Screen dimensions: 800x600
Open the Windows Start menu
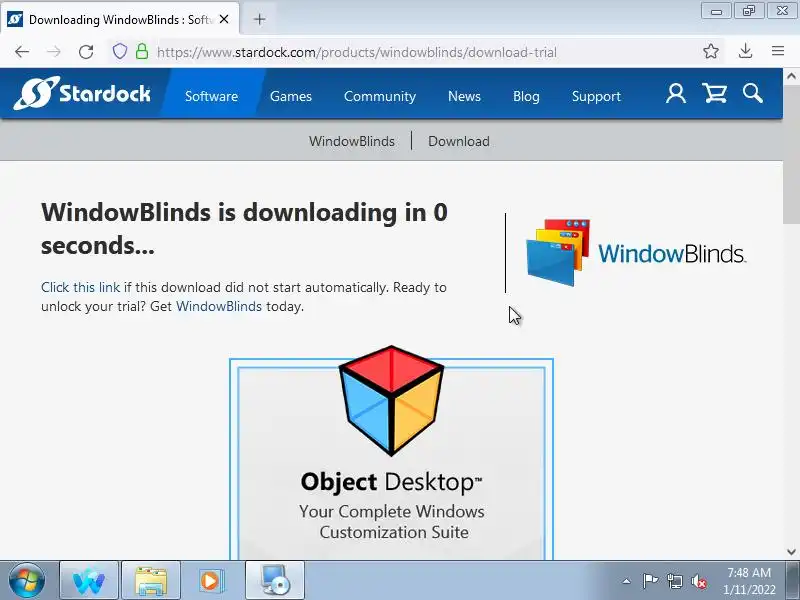point(27,581)
